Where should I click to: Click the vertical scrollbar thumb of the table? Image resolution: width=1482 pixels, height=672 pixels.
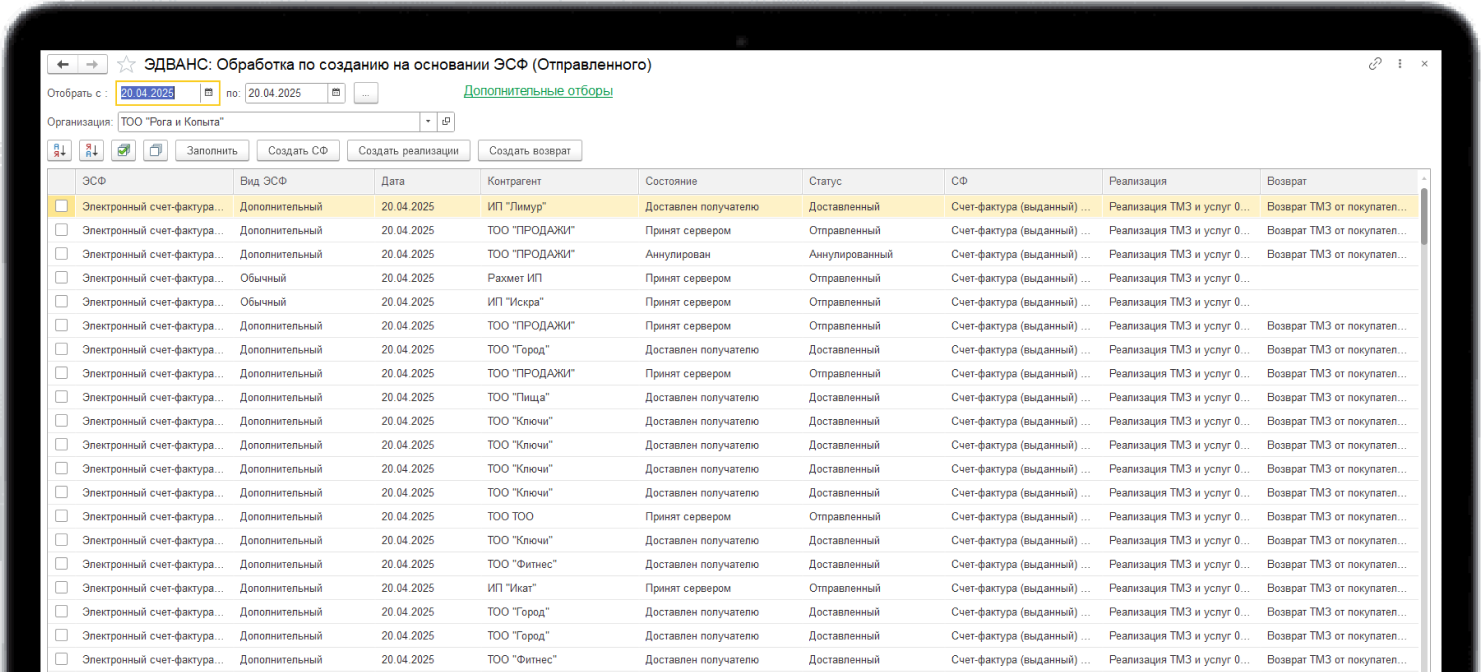1424,215
